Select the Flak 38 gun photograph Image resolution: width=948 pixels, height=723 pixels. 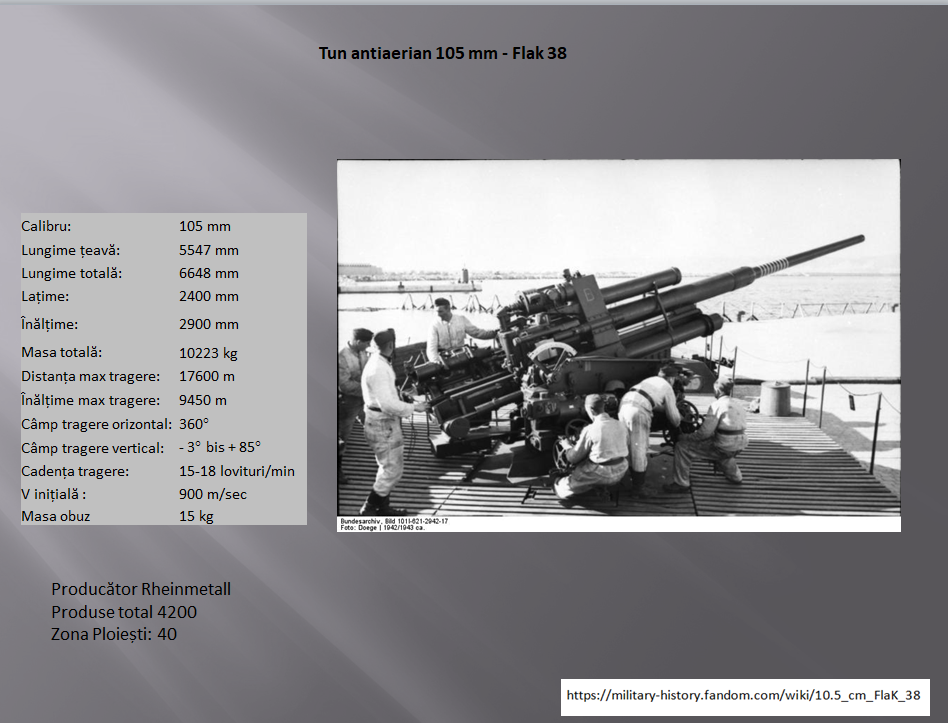[618, 346]
